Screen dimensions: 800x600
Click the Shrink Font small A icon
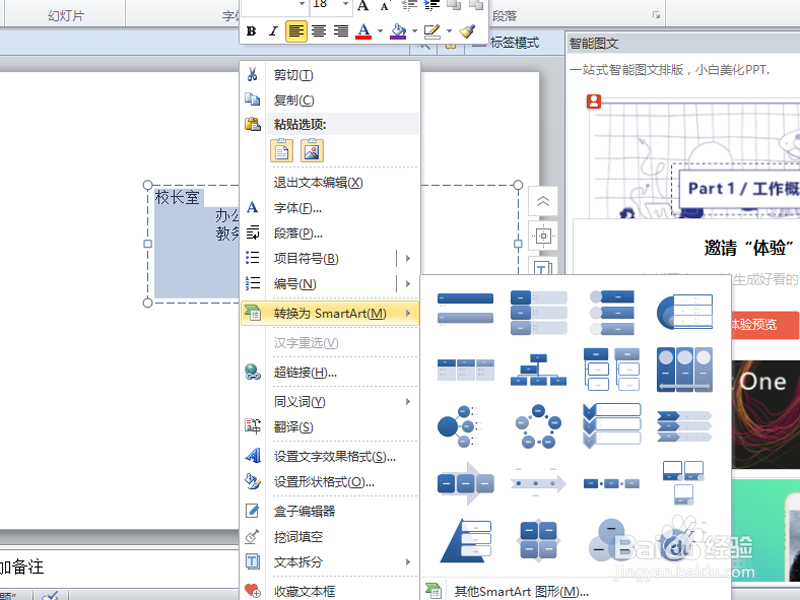(385, 5)
